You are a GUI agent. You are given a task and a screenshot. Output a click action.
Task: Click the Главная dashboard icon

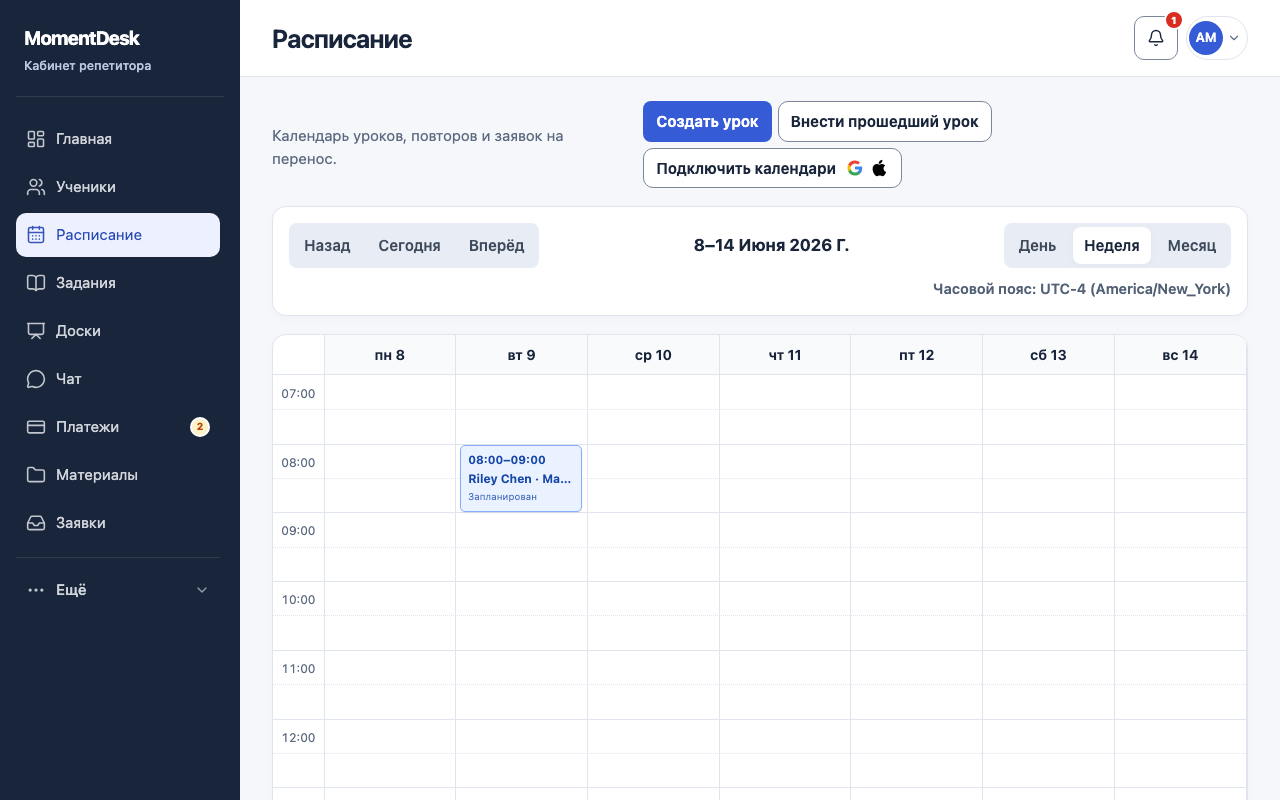coord(36,139)
